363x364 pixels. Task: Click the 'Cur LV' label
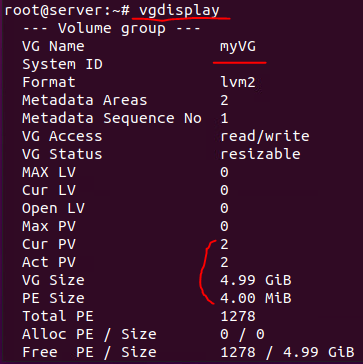pos(49,190)
